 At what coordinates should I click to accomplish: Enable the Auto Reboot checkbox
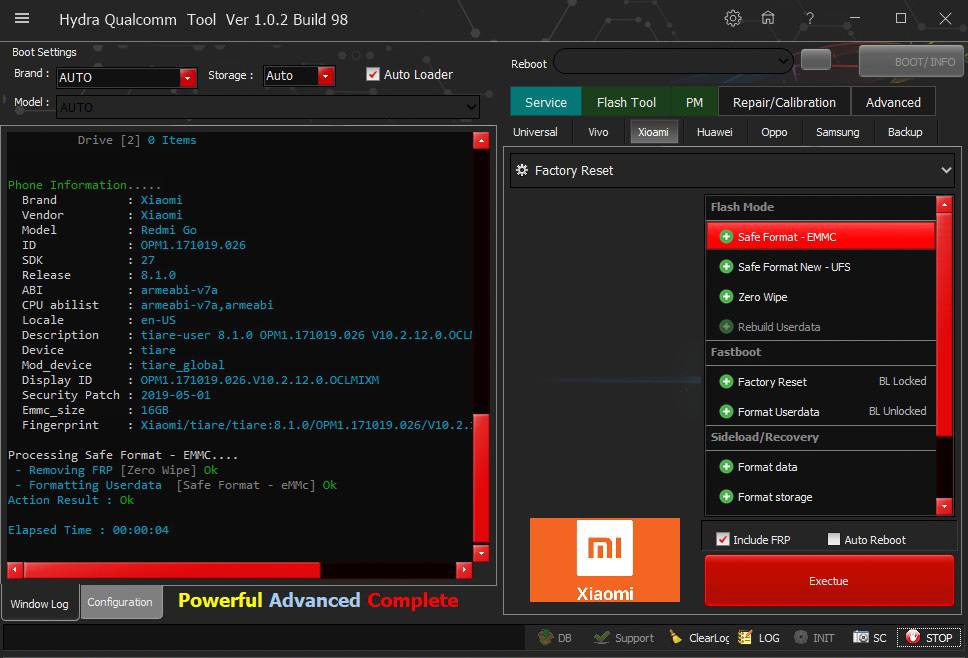(x=833, y=539)
